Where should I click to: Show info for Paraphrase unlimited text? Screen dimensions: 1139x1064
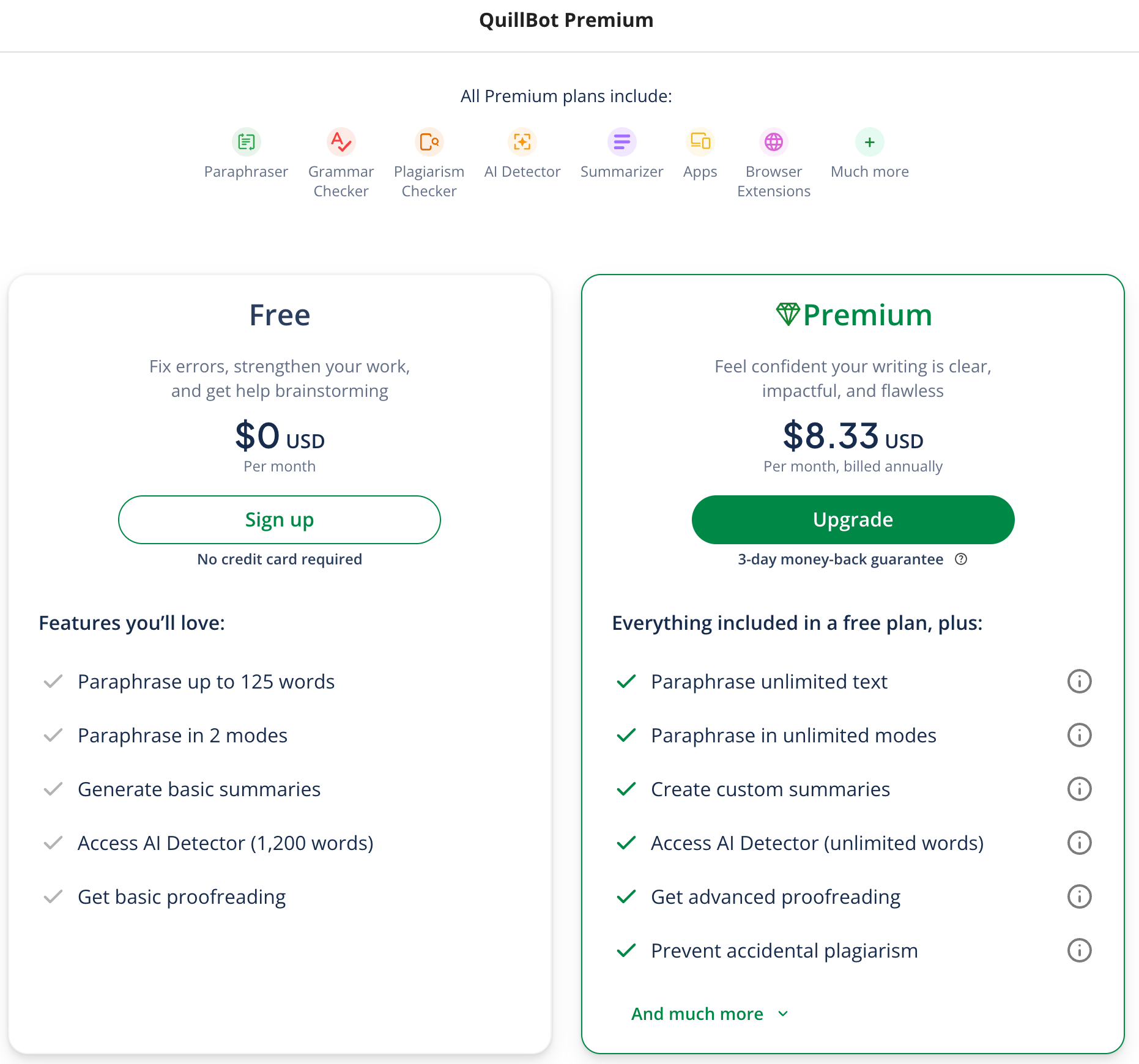pyautogui.click(x=1079, y=681)
